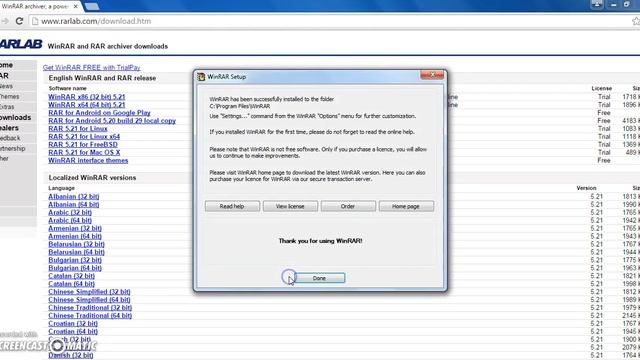Open the Home page button
This screenshot has width=640, height=360.
click(406, 206)
